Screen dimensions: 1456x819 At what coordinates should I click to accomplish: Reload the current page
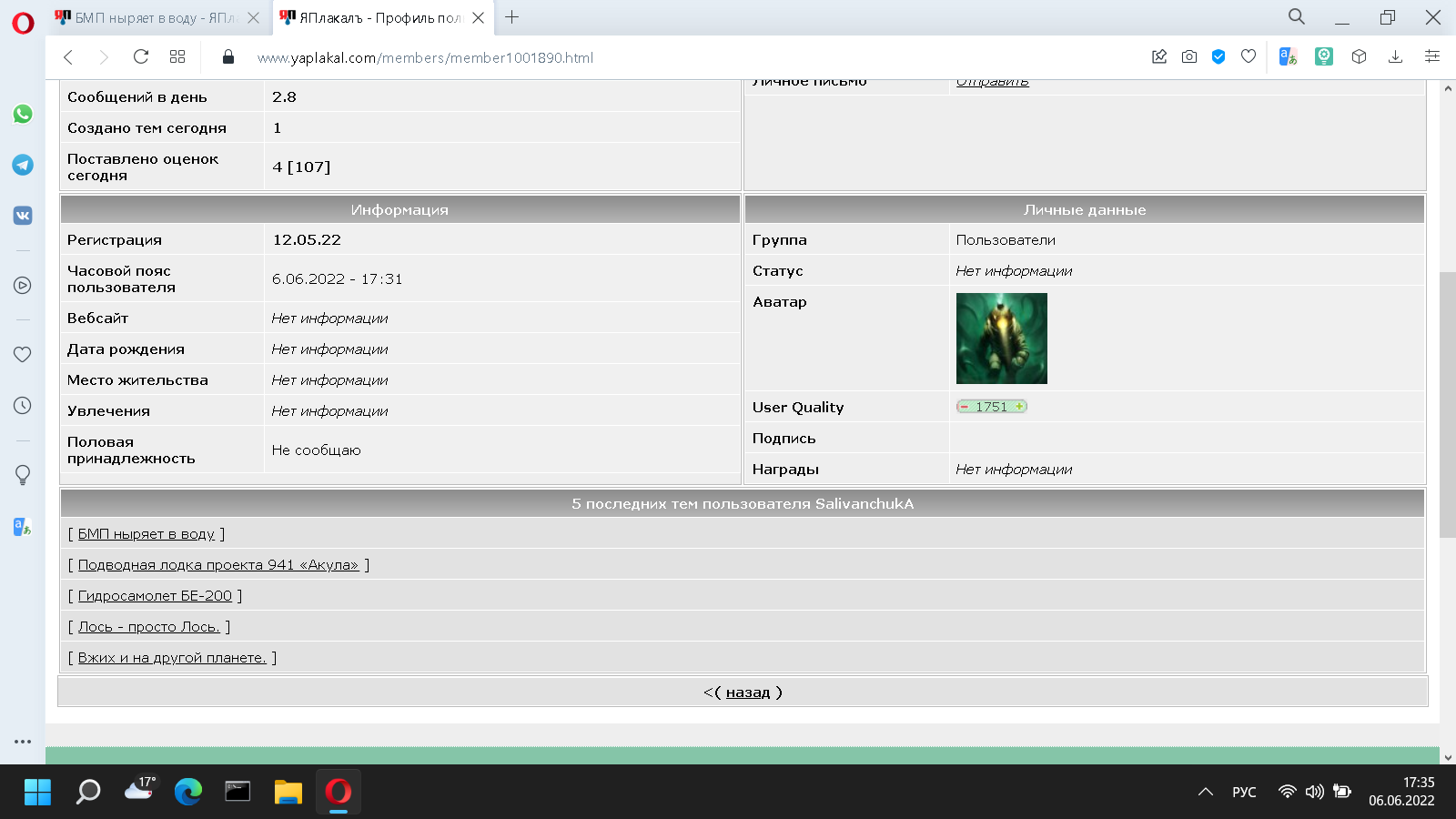click(x=141, y=57)
